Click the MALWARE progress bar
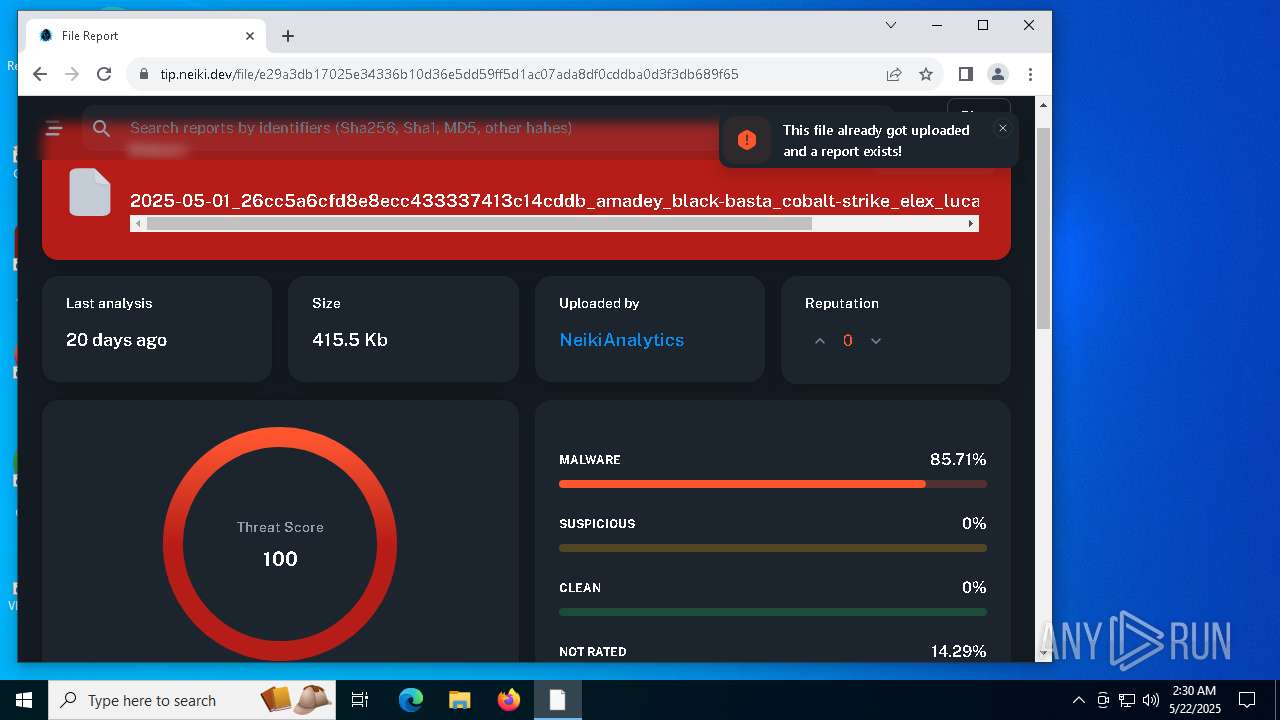This screenshot has height=720, width=1280. 773,484
